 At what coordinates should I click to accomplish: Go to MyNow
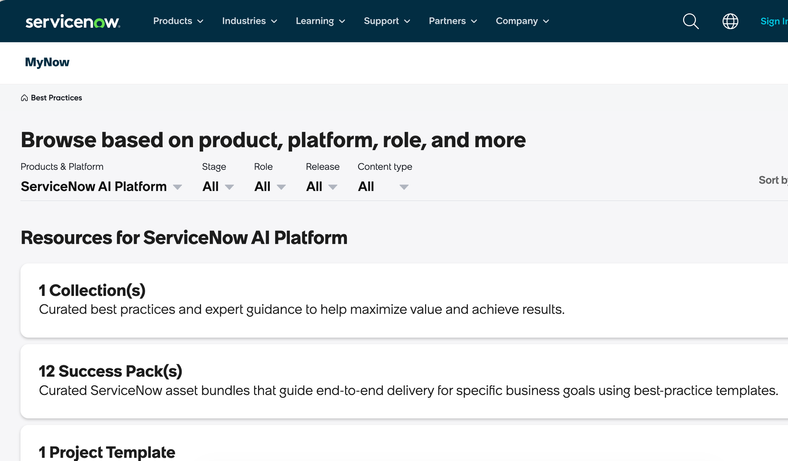(x=47, y=62)
